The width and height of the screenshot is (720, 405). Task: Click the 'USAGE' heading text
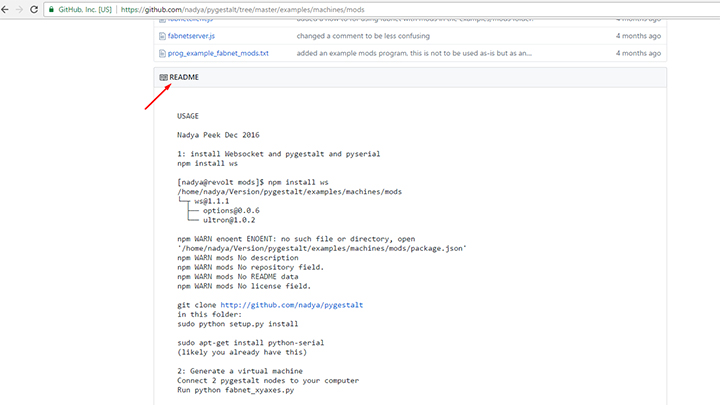188,116
